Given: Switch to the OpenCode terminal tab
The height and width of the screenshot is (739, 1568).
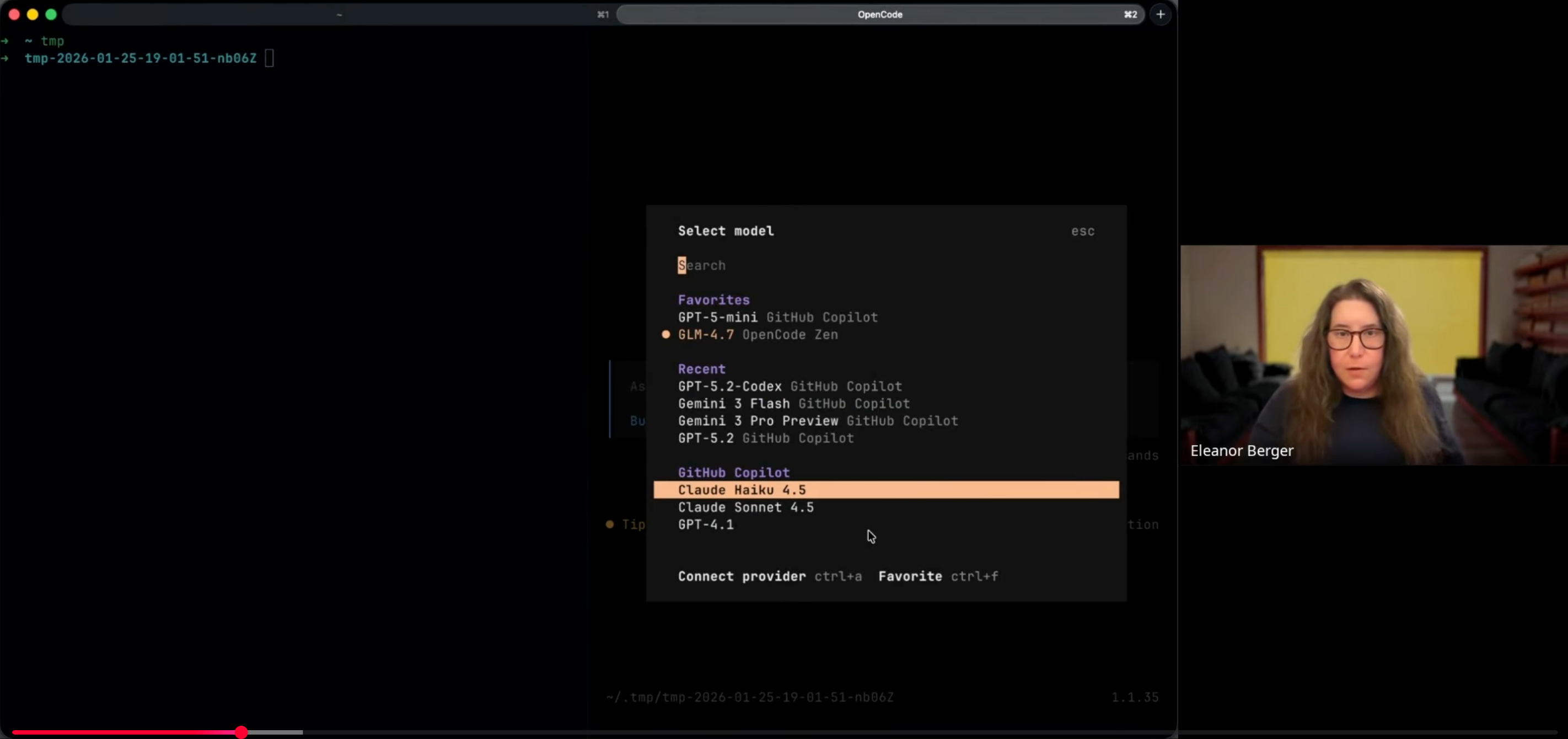Looking at the screenshot, I should (879, 14).
